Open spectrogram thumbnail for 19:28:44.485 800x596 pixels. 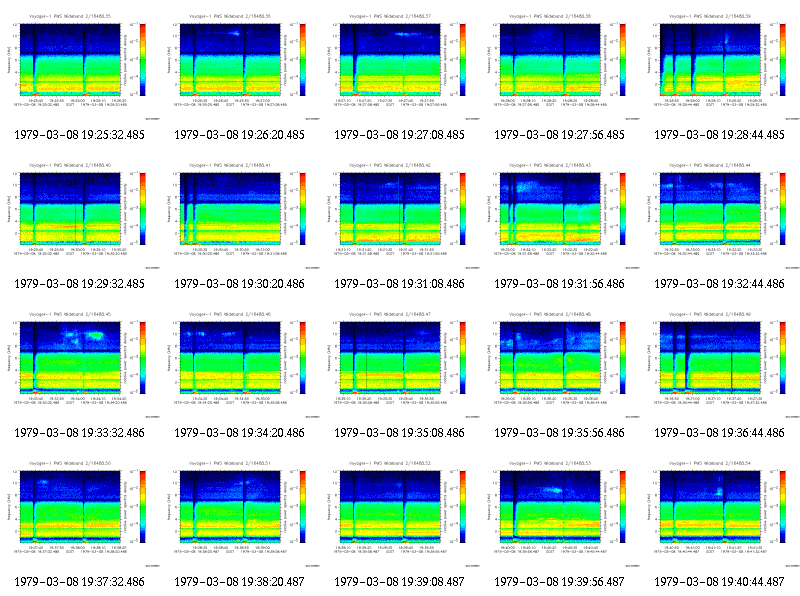click(x=720, y=66)
